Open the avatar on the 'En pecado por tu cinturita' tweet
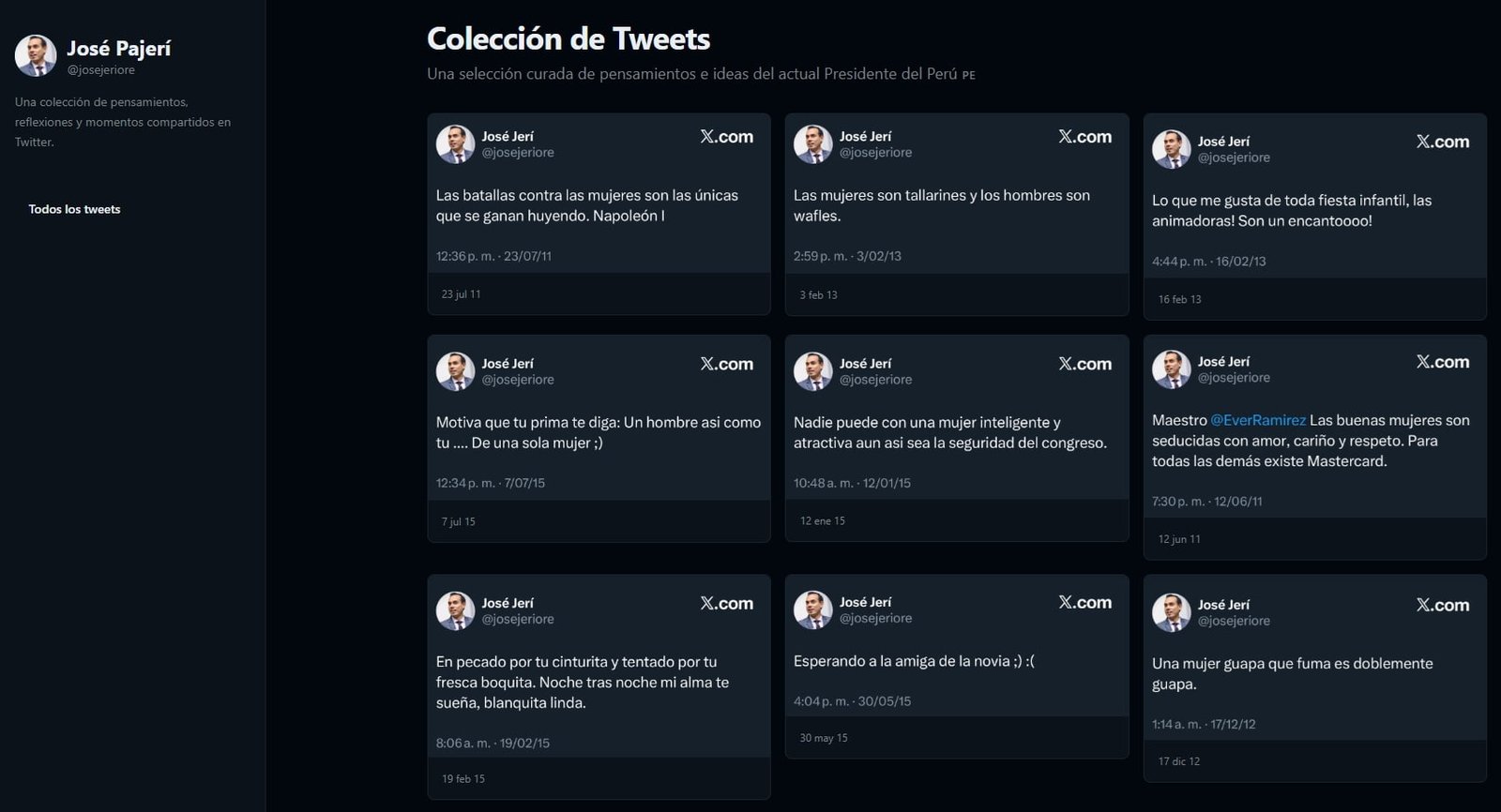 456,610
